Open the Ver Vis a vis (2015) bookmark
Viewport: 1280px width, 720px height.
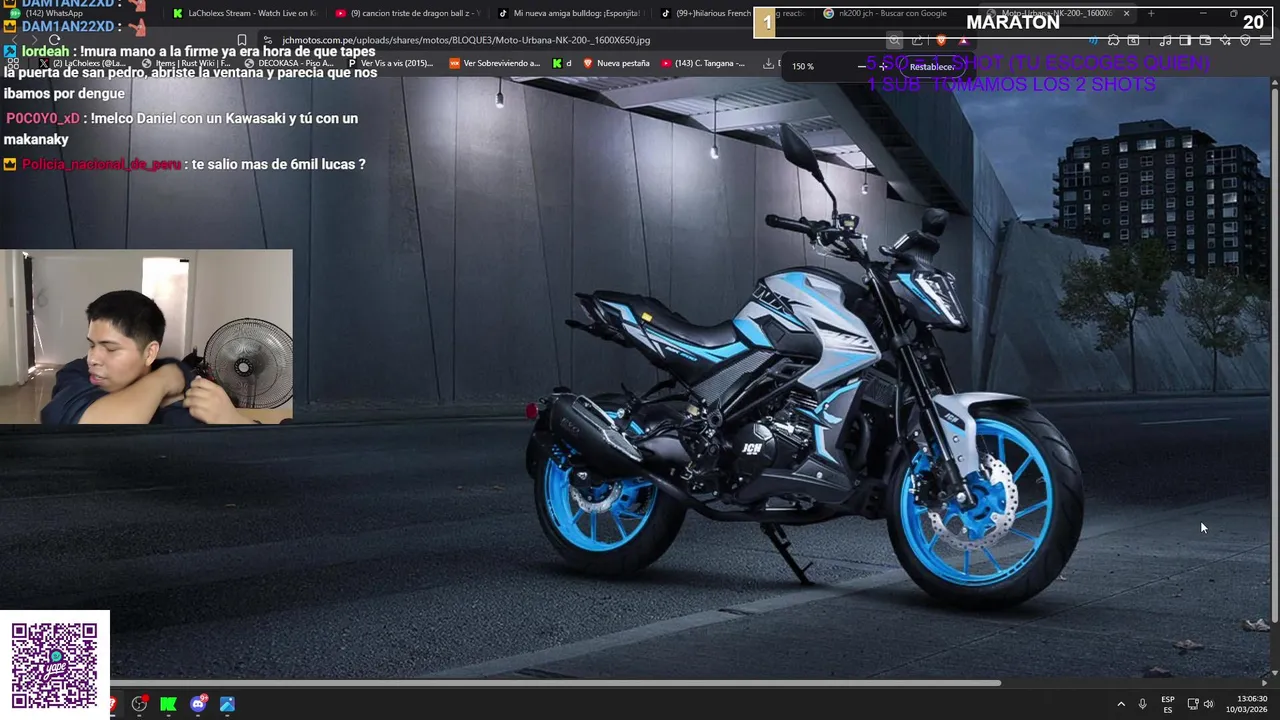click(390, 63)
